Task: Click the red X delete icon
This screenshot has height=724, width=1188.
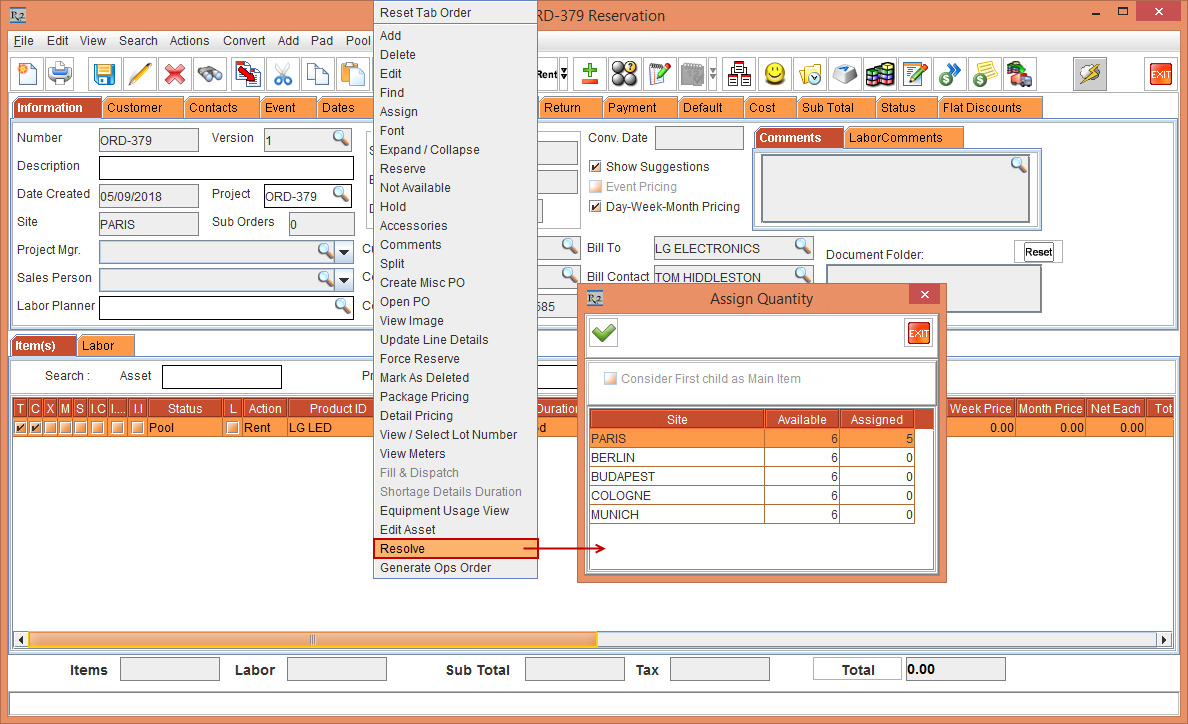Action: click(175, 74)
